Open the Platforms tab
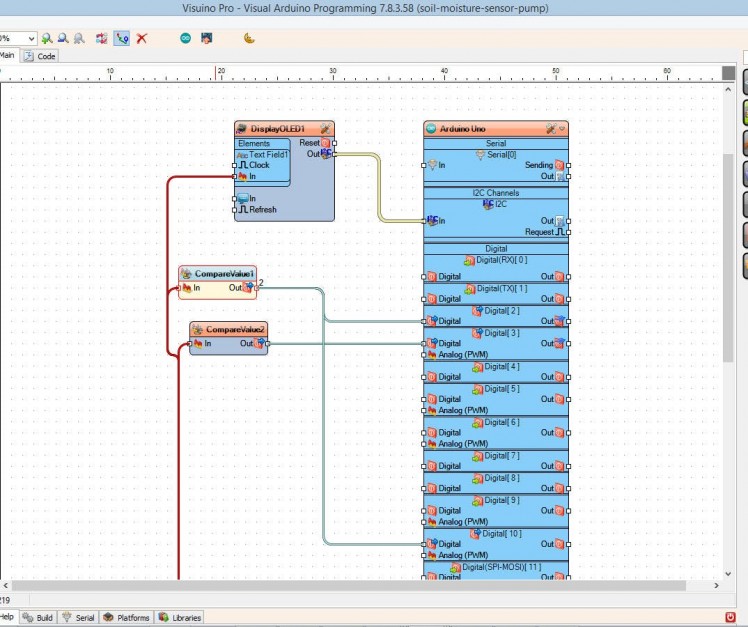748x627 pixels. pos(127,618)
